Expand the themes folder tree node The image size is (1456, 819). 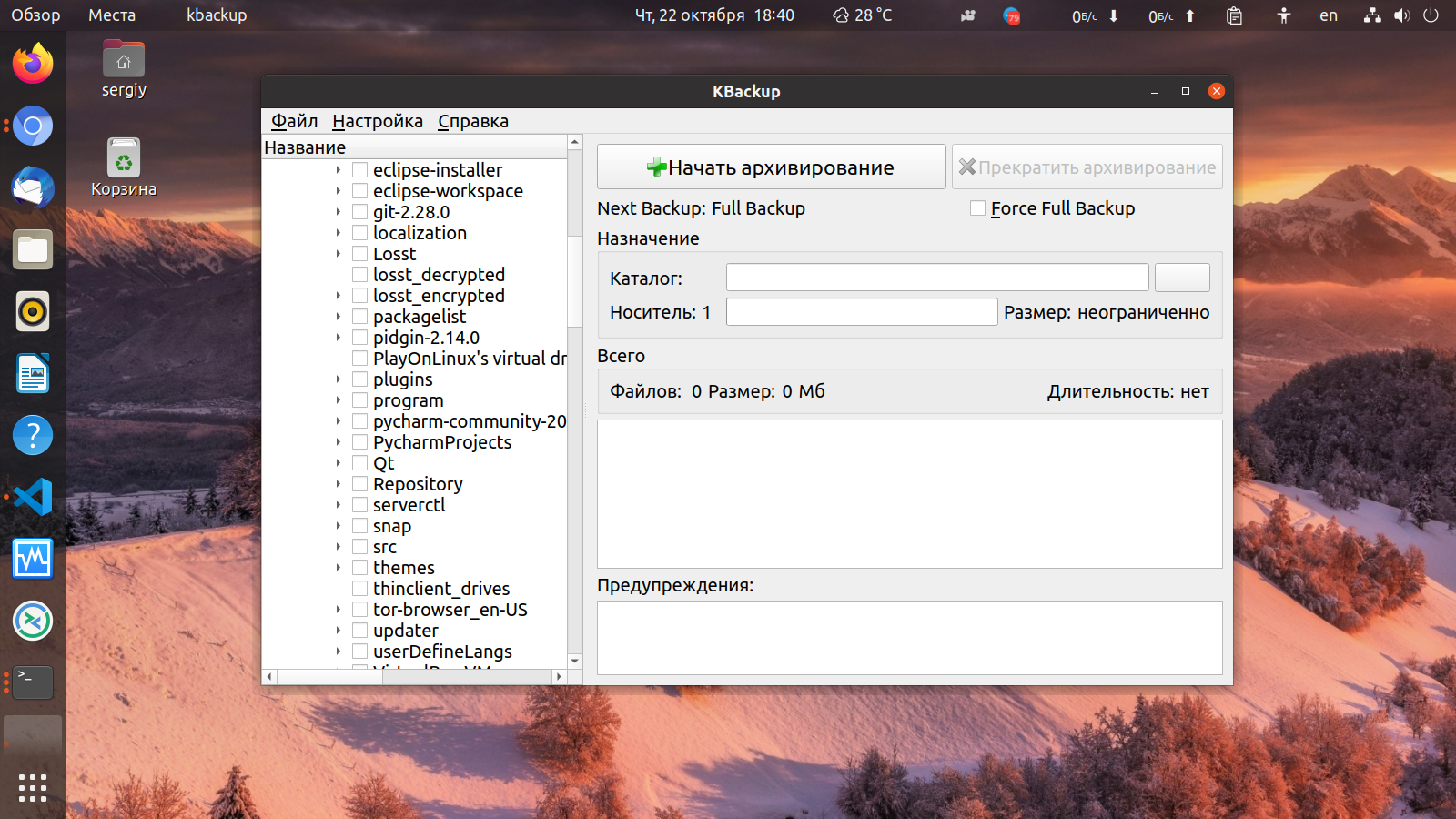tap(339, 568)
